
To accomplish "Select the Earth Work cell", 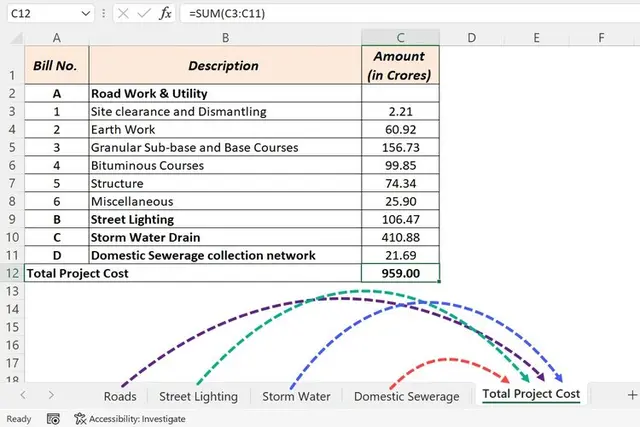I will 225,129.
